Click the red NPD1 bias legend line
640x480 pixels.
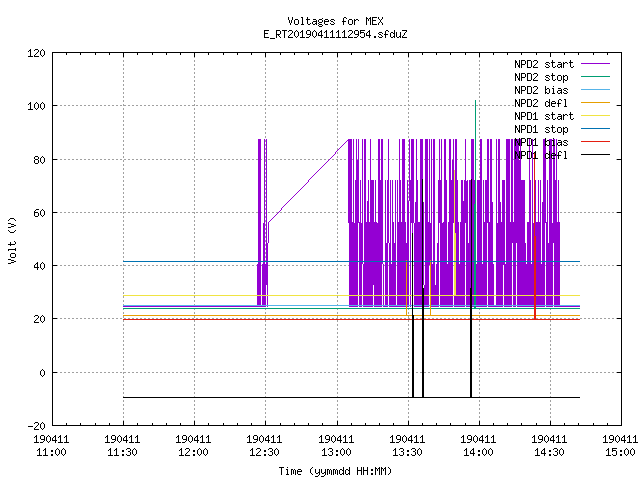tap(595, 142)
